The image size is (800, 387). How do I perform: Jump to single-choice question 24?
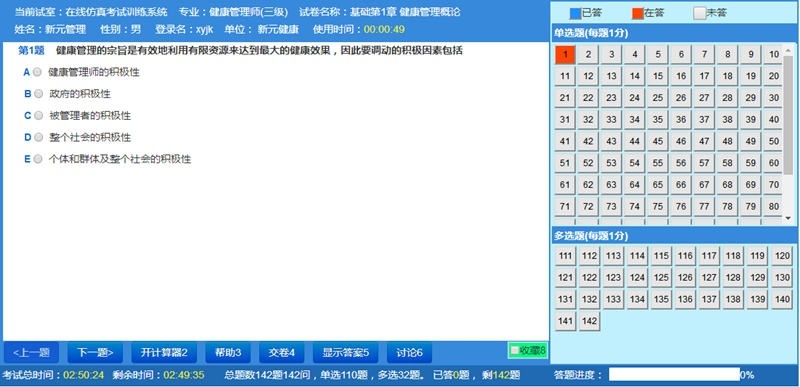pyautogui.click(x=635, y=98)
